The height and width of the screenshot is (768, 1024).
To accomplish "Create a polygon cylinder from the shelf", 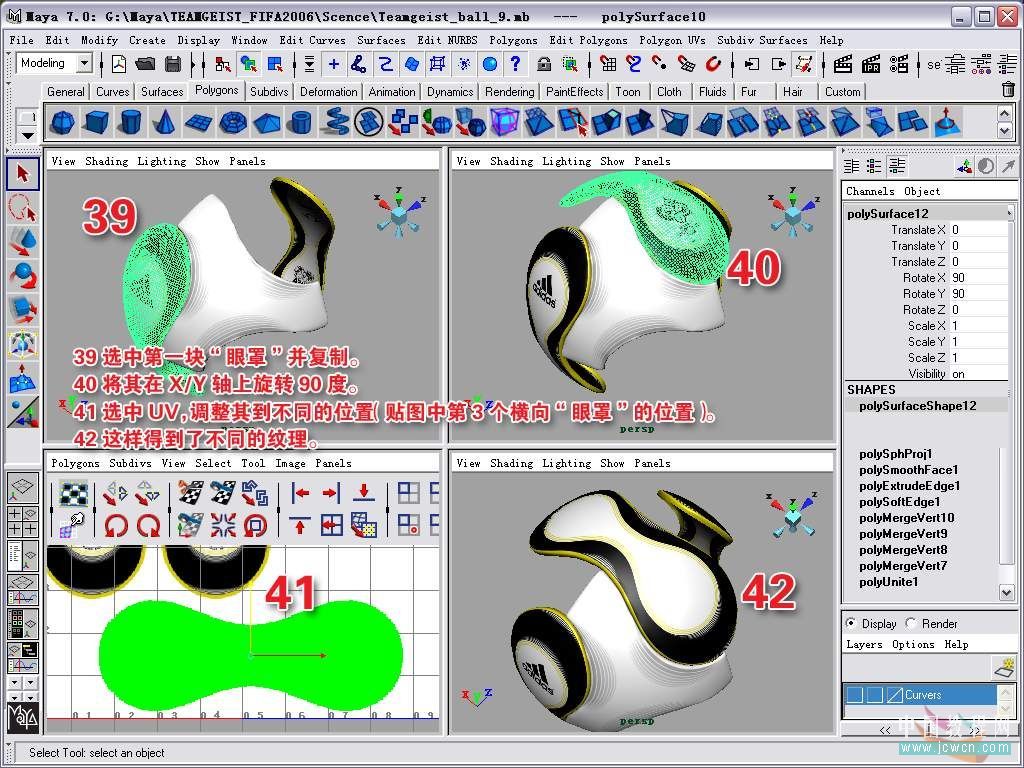I will point(131,122).
